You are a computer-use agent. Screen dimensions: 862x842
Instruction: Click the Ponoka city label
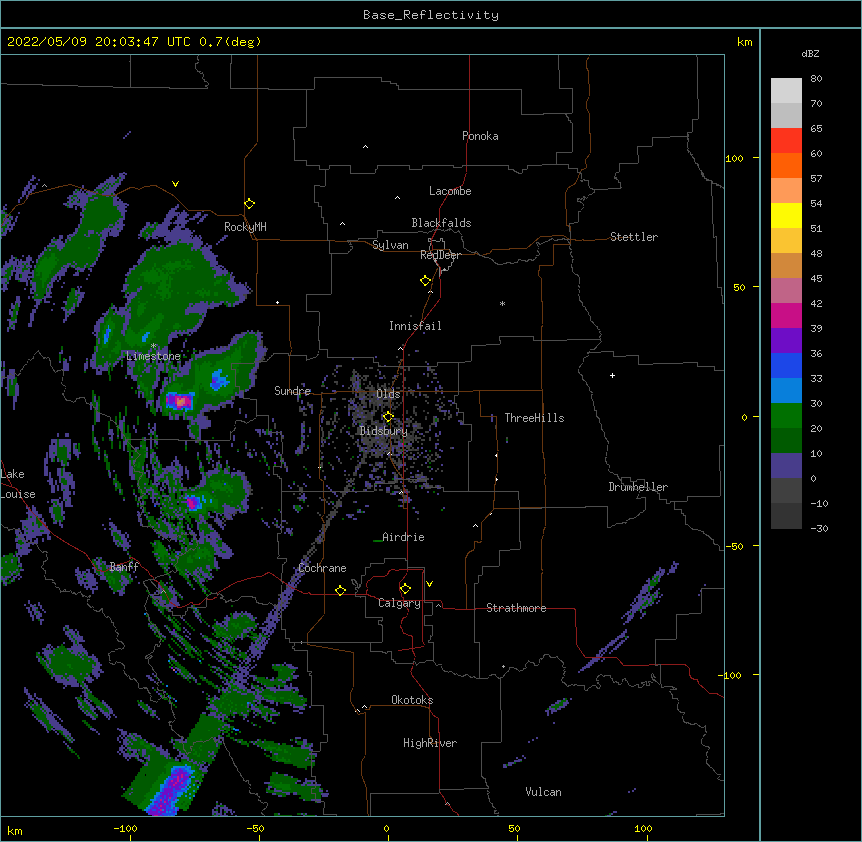tap(480, 136)
